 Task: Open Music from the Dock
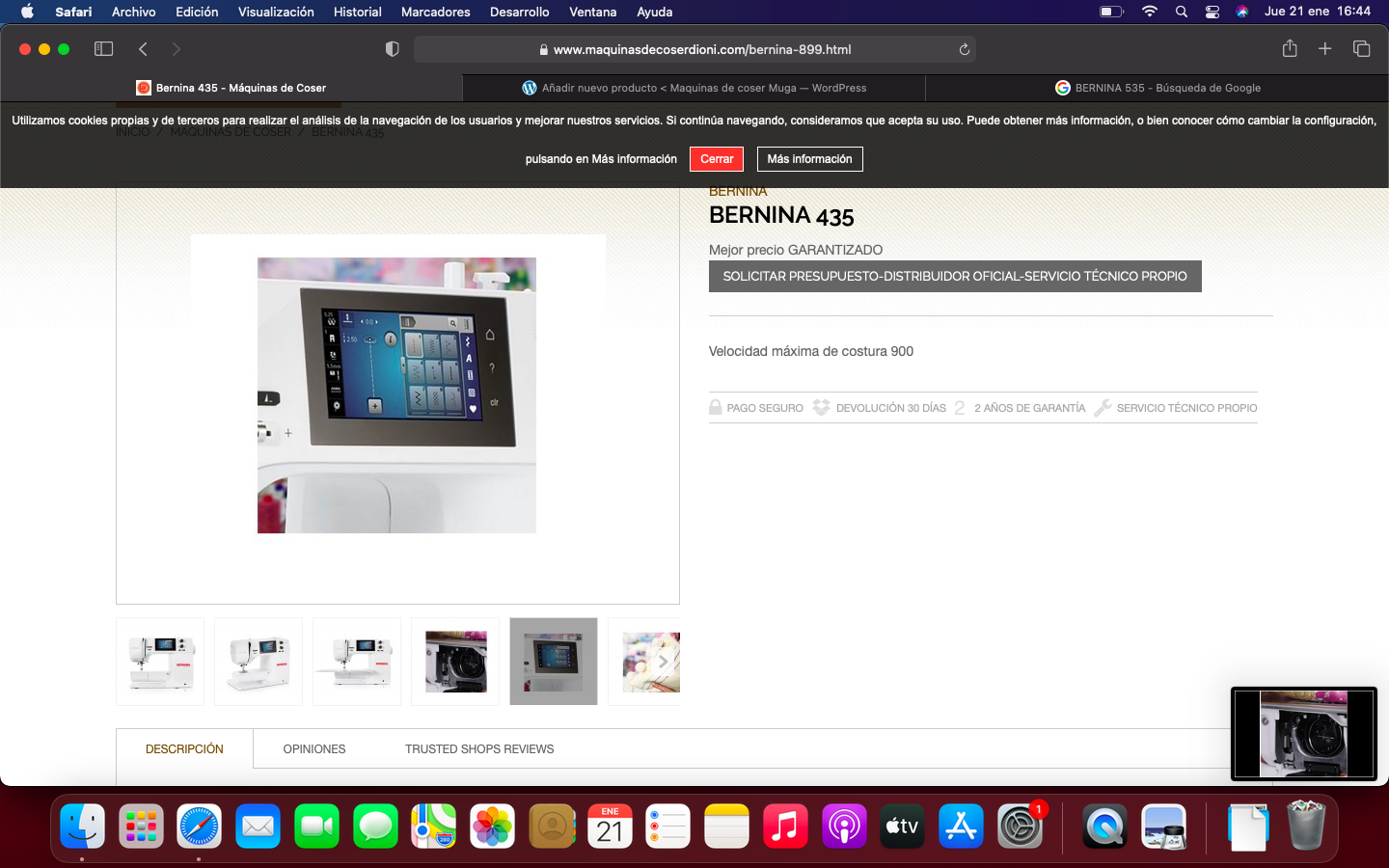coord(785,827)
